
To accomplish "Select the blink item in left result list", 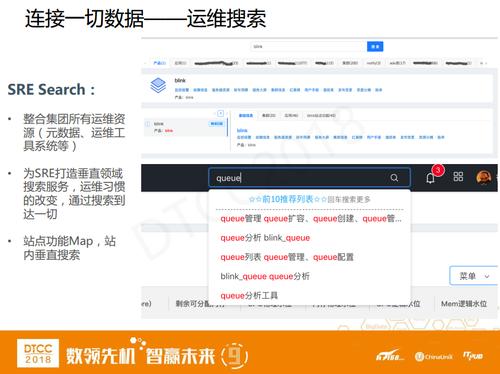I will click(x=185, y=127).
